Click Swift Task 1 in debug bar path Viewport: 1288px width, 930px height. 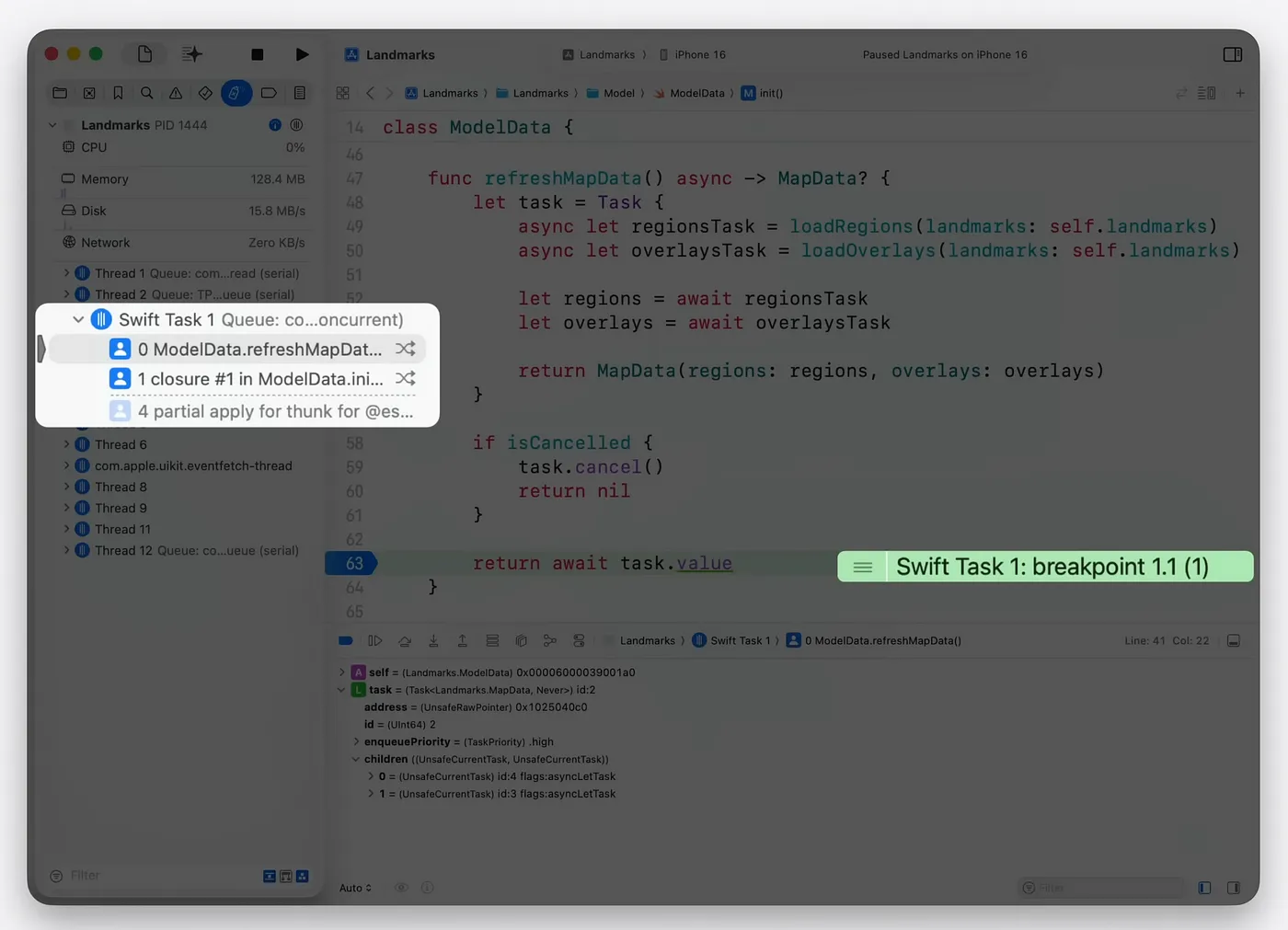pyautogui.click(x=731, y=640)
